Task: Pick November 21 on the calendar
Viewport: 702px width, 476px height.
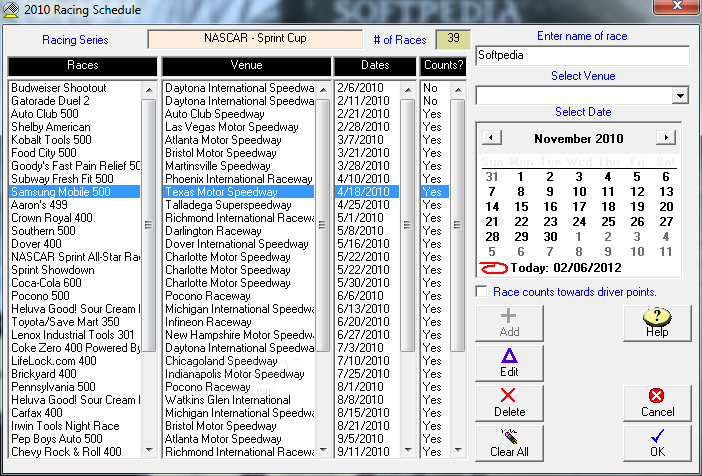Action: coord(492,222)
